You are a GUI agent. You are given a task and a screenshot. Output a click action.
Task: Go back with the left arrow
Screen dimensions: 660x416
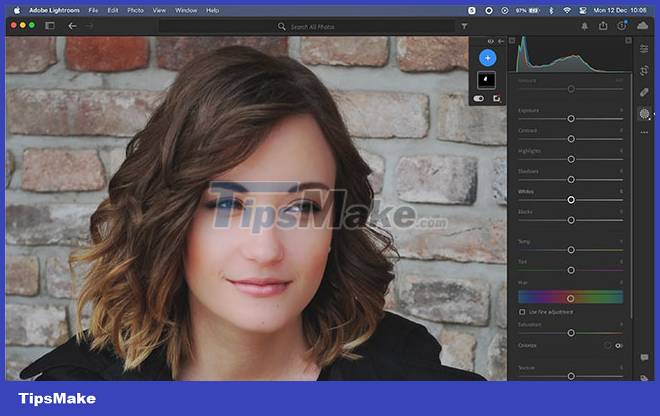pos(72,26)
